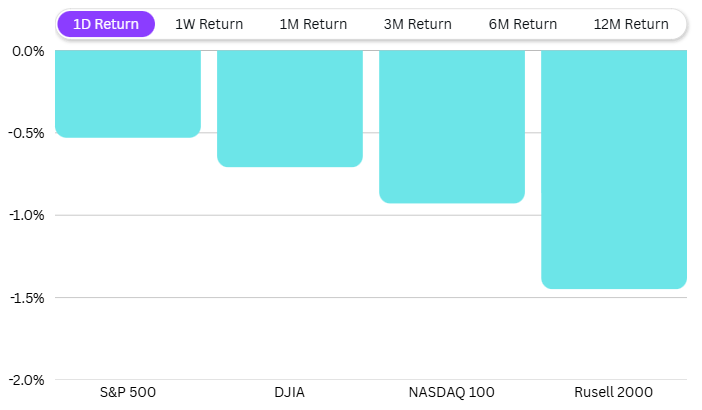The height and width of the screenshot is (410, 702).
Task: Switch to the 1W Return tab
Action: [x=209, y=24]
